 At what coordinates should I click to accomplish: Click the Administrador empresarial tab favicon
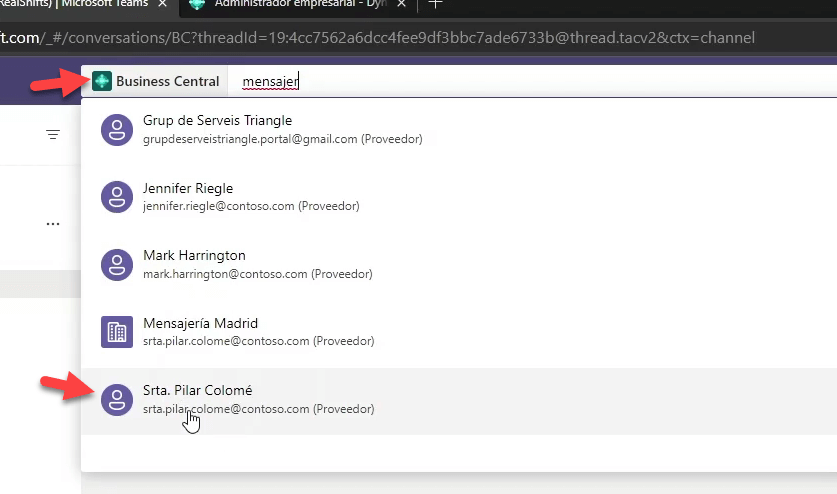[x=197, y=5]
